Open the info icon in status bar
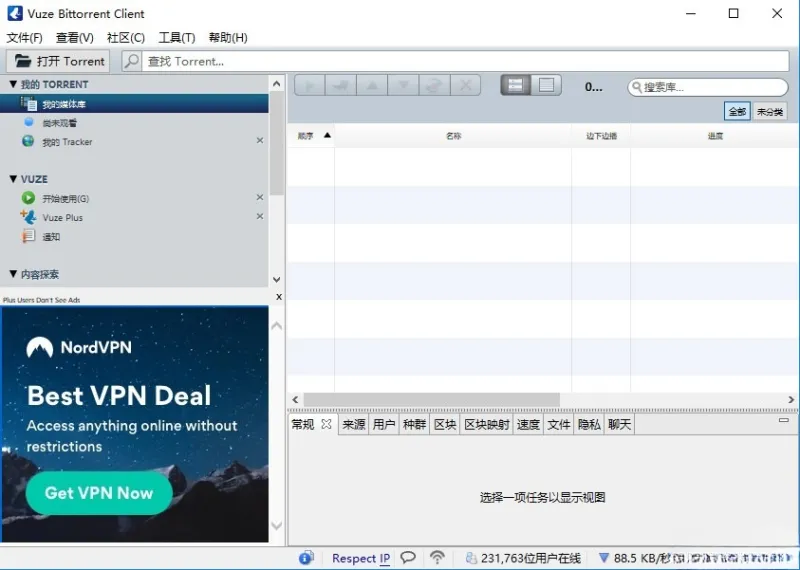The width and height of the screenshot is (800, 570). click(306, 558)
